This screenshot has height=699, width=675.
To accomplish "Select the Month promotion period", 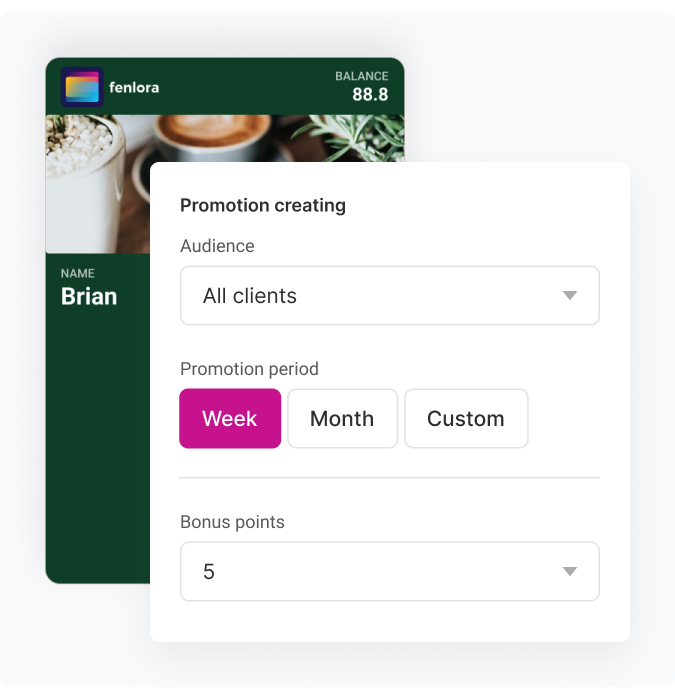I will pos(342,418).
